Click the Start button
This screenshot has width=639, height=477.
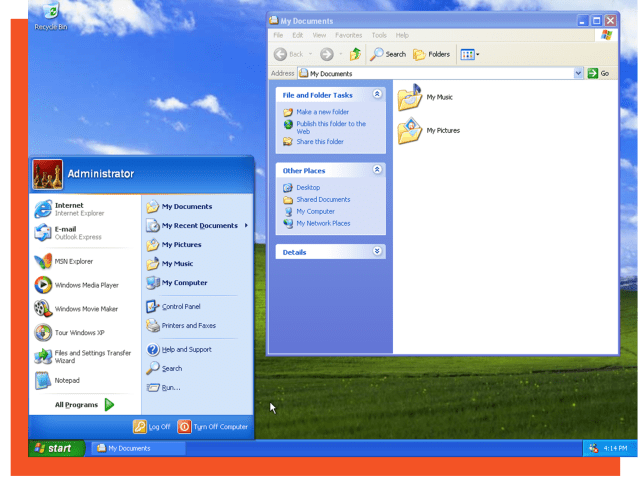coord(57,448)
